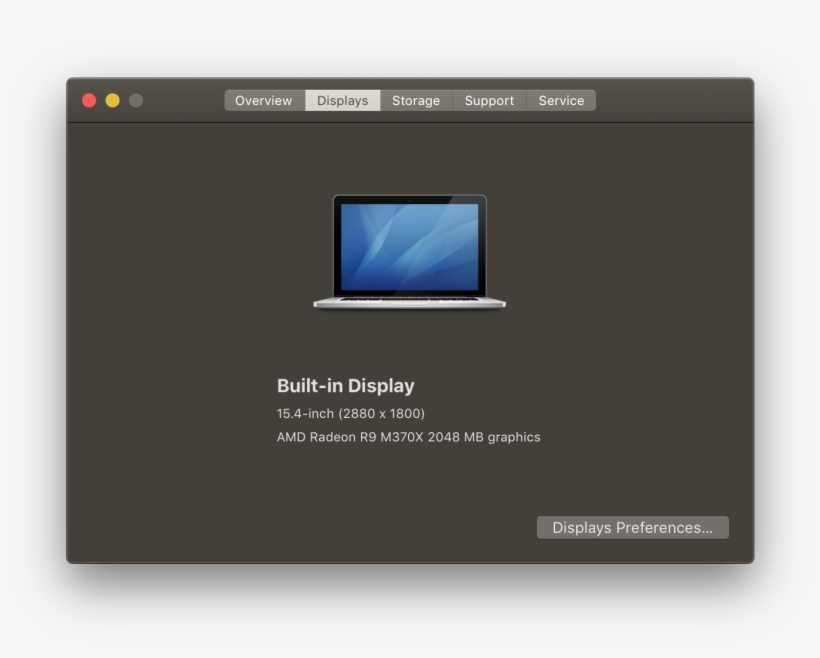The image size is (820, 658).
Task: Click the Built-in Display heading
Action: [x=346, y=385]
